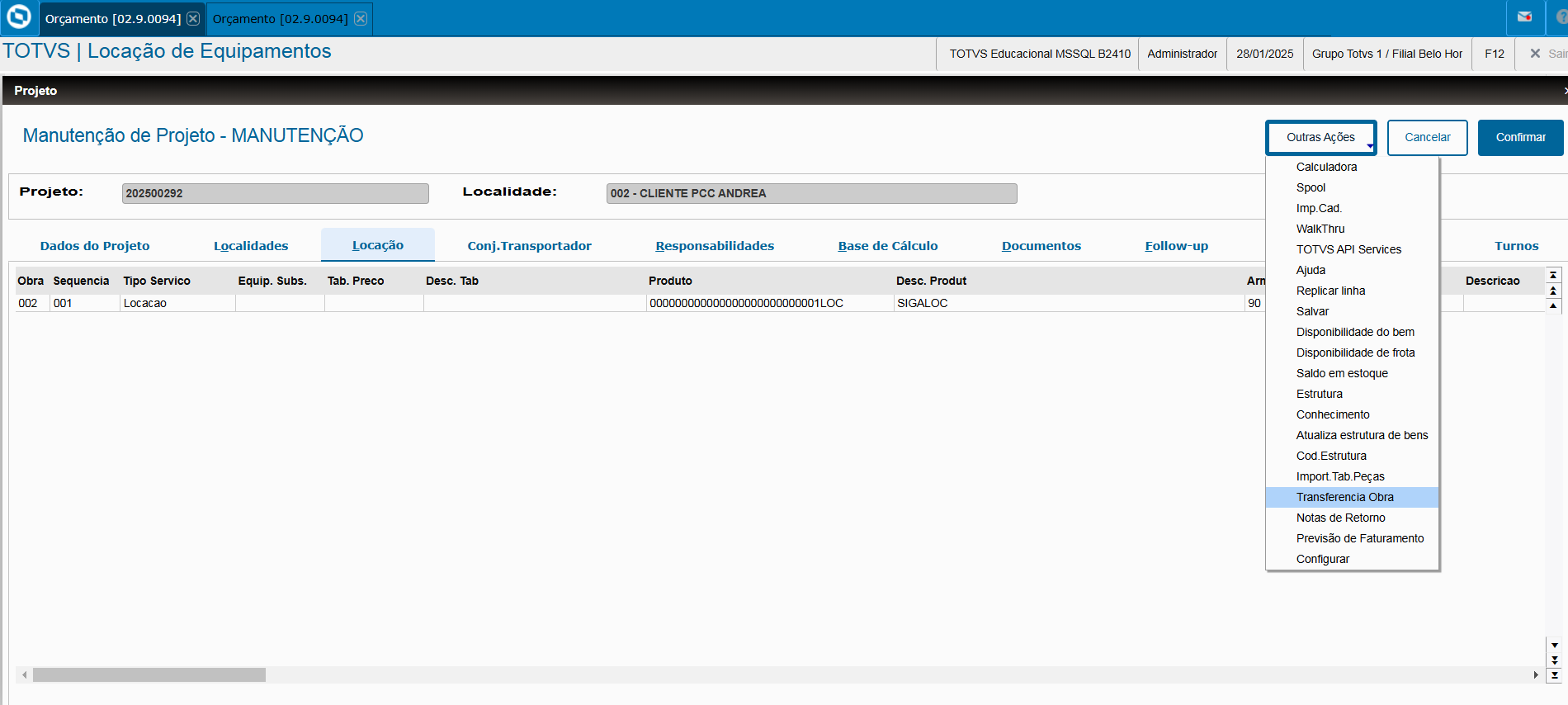Click the TOTVS logo icon

point(18,17)
